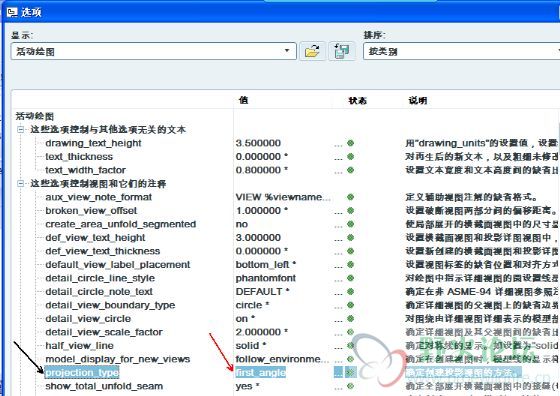Select the text_thickness option
The height and width of the screenshot is (396, 560).
coord(79,157)
